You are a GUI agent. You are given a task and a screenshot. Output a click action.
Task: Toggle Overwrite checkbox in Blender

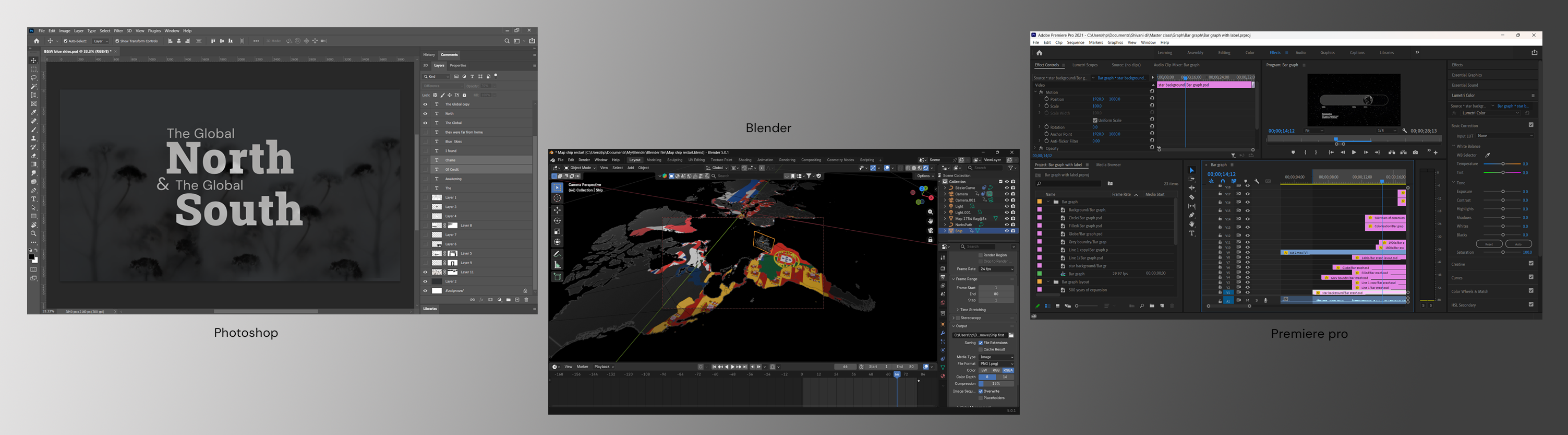[x=981, y=391]
